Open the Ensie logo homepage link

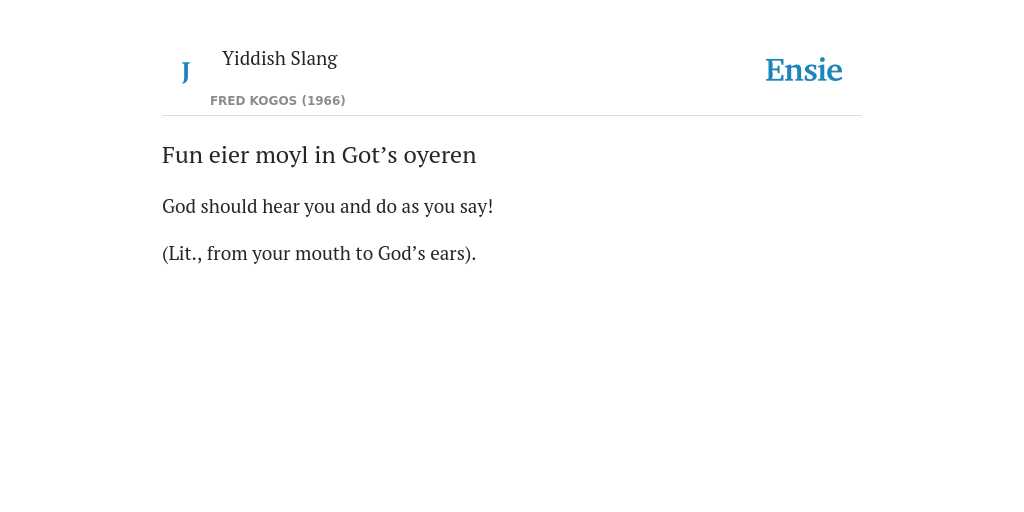click(804, 70)
